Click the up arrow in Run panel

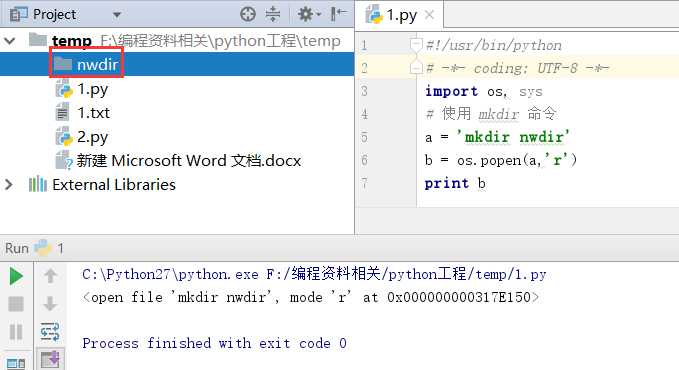[x=50, y=276]
